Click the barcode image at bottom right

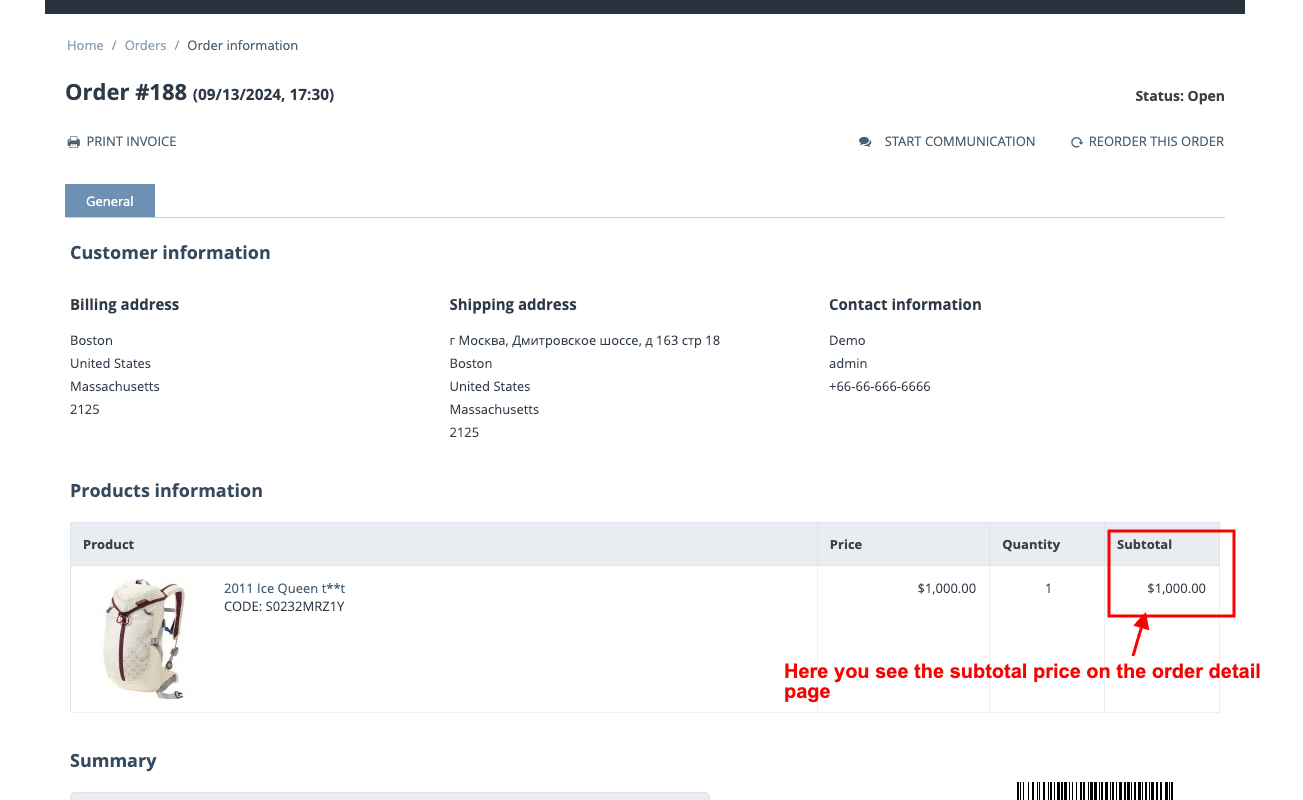coord(1095,790)
